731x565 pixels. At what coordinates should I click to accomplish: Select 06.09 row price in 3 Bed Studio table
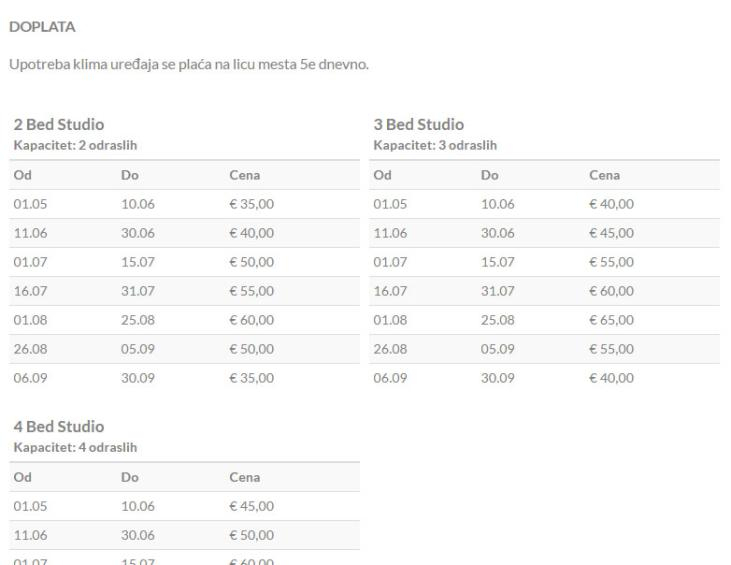612,379
